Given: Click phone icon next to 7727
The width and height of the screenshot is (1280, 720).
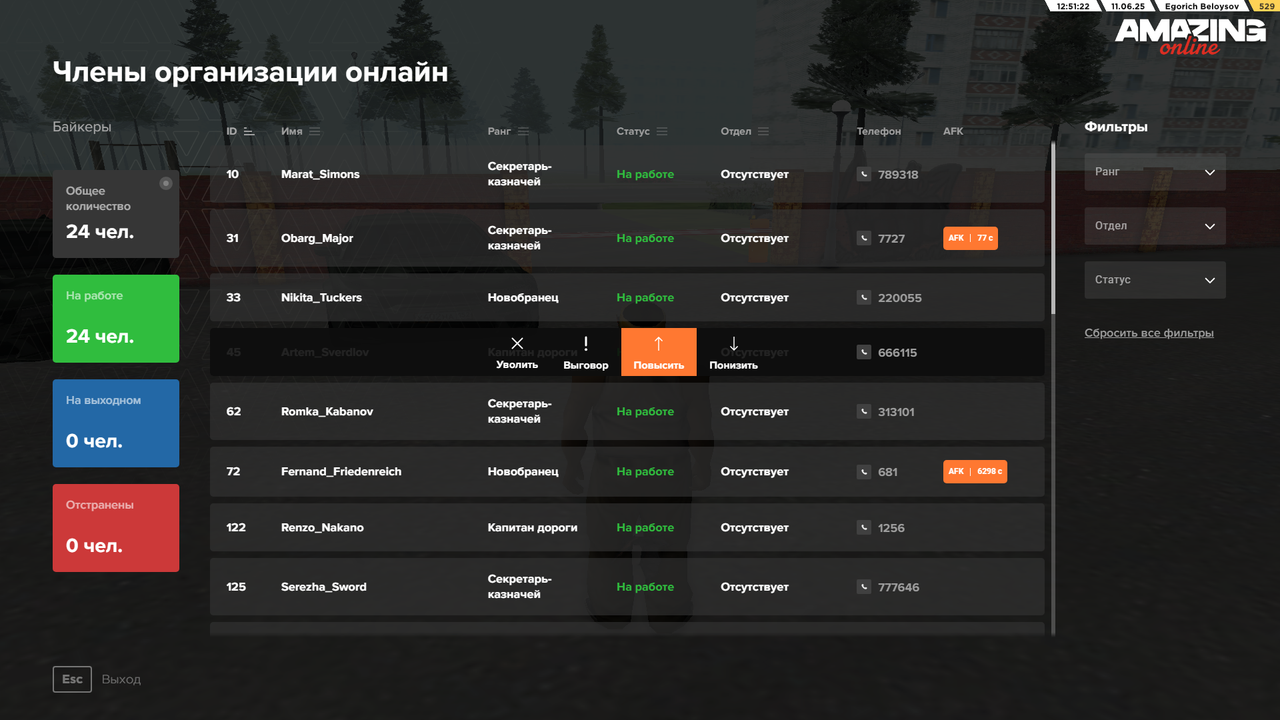Looking at the screenshot, I should [864, 238].
